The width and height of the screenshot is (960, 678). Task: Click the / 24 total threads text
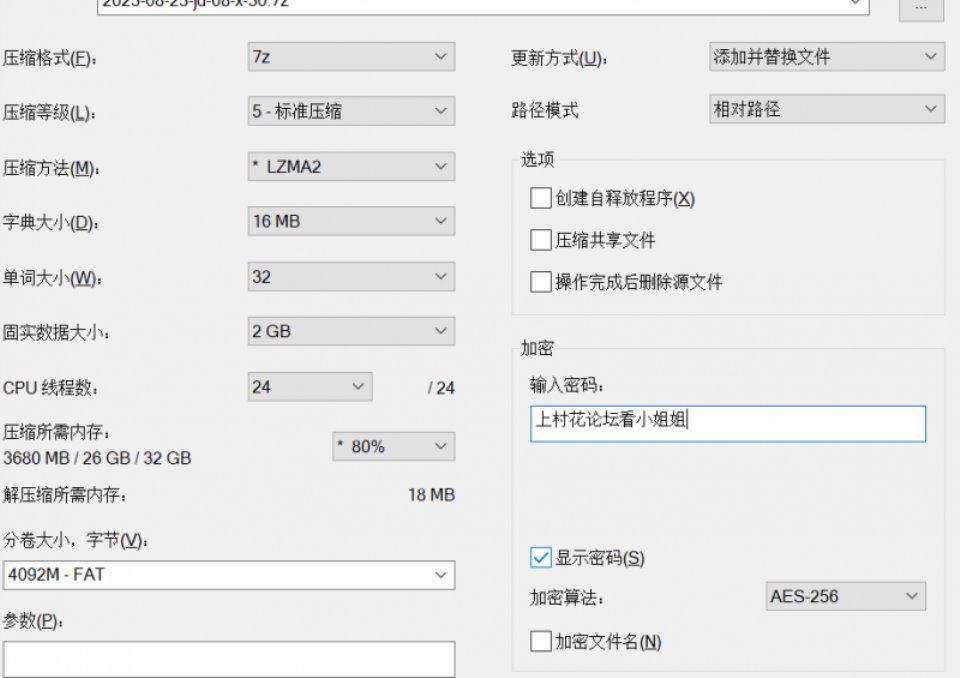[441, 388]
